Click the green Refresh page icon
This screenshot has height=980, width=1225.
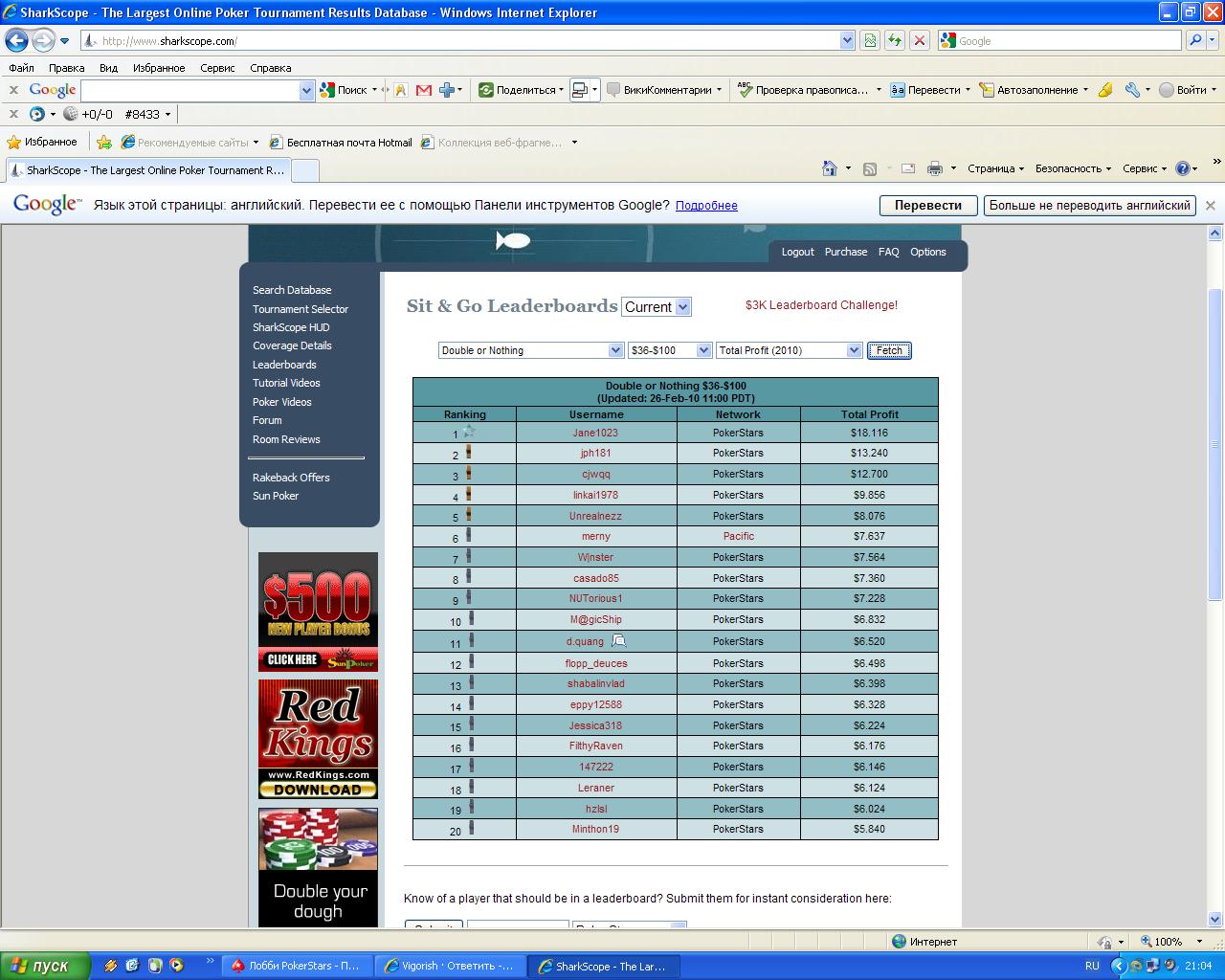click(x=894, y=40)
